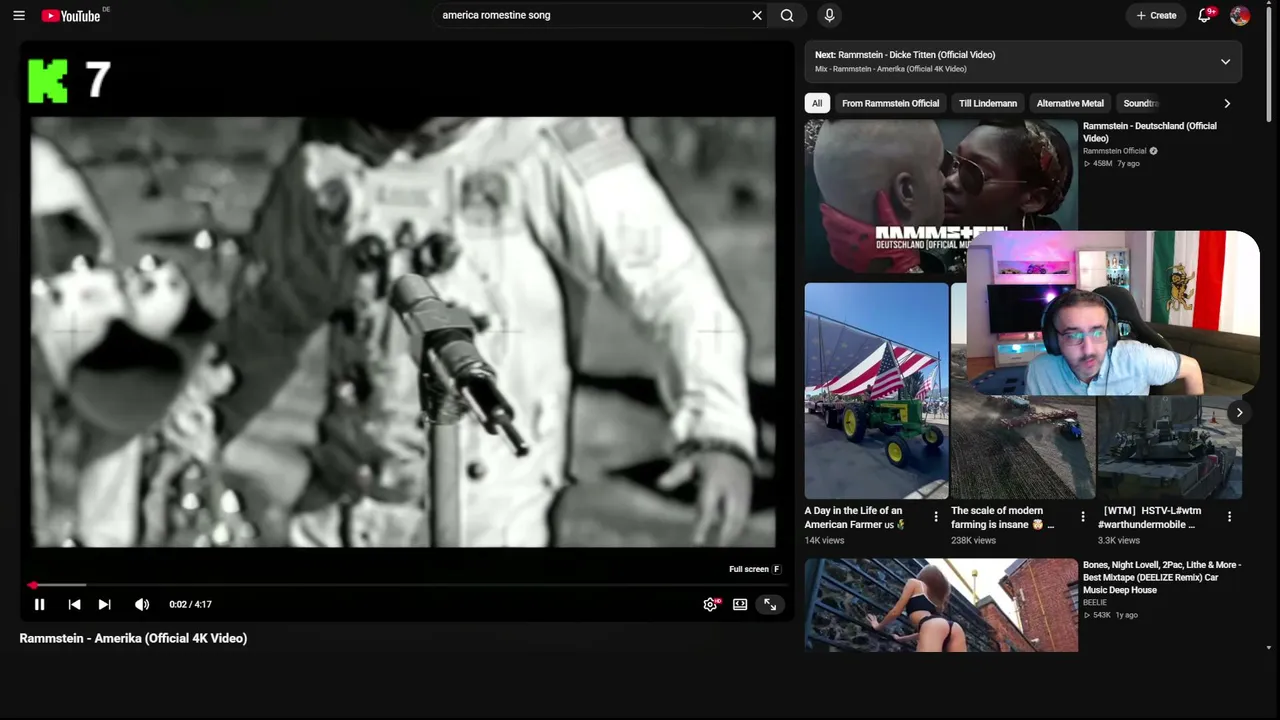Select the 'All' filter chip

coord(817,103)
